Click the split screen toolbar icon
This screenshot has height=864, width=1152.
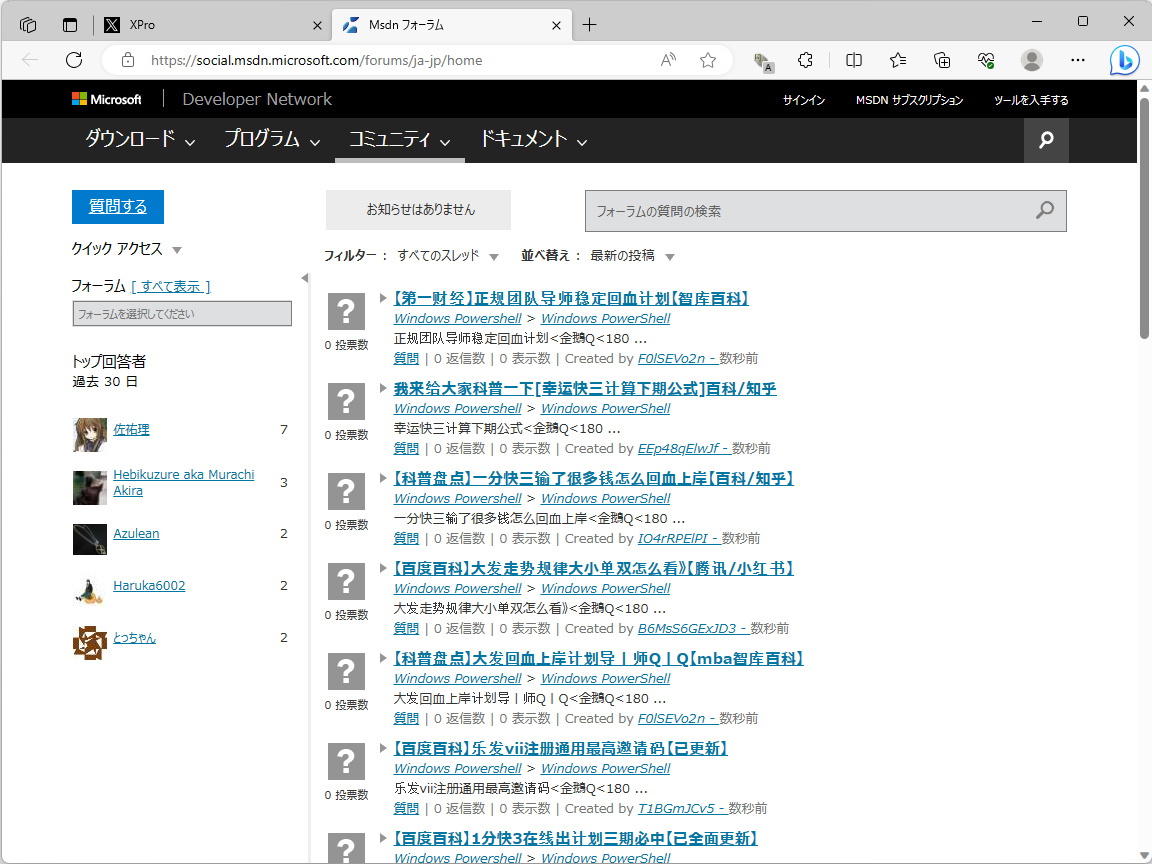(853, 60)
